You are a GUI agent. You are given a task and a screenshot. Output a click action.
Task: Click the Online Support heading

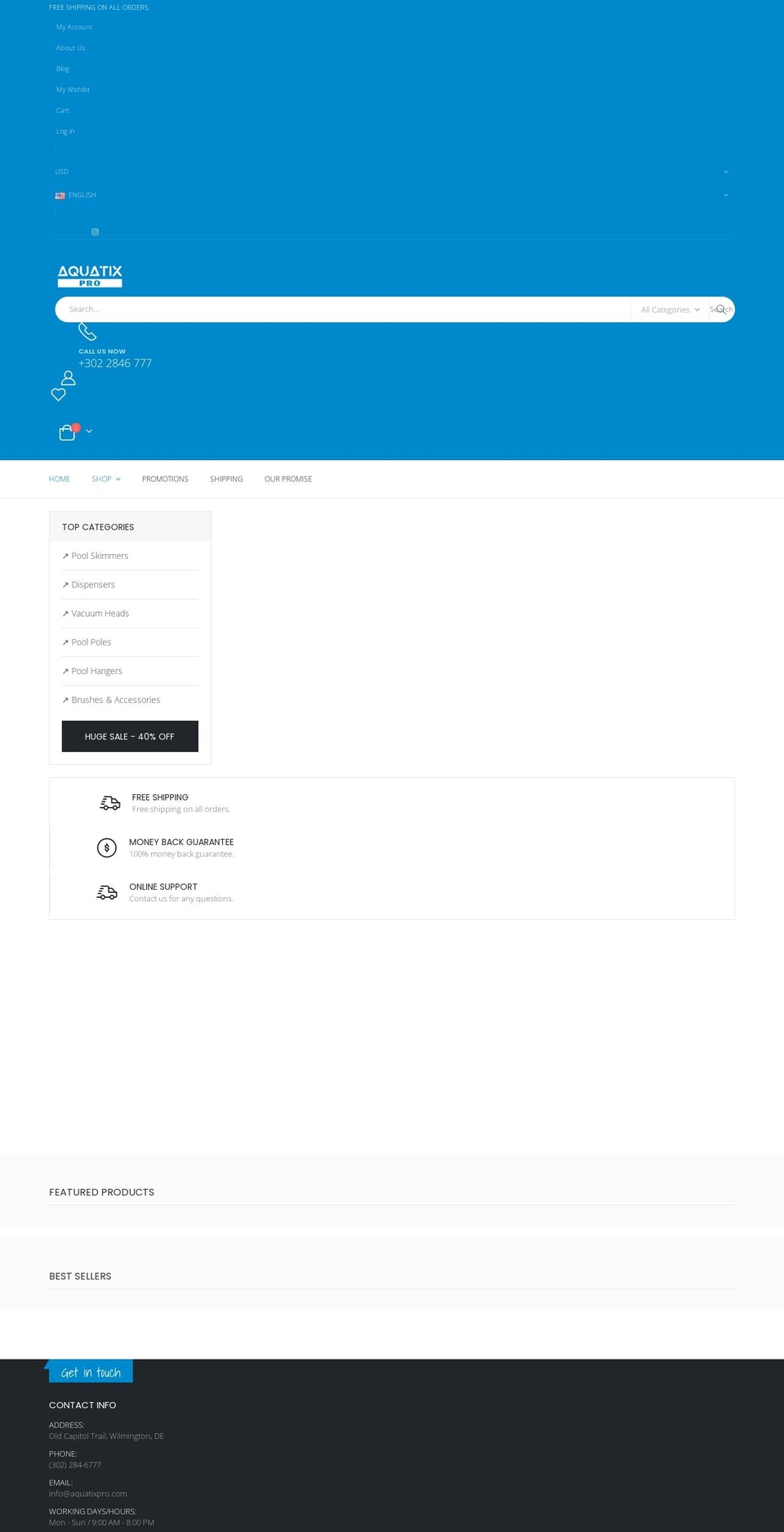pos(163,887)
